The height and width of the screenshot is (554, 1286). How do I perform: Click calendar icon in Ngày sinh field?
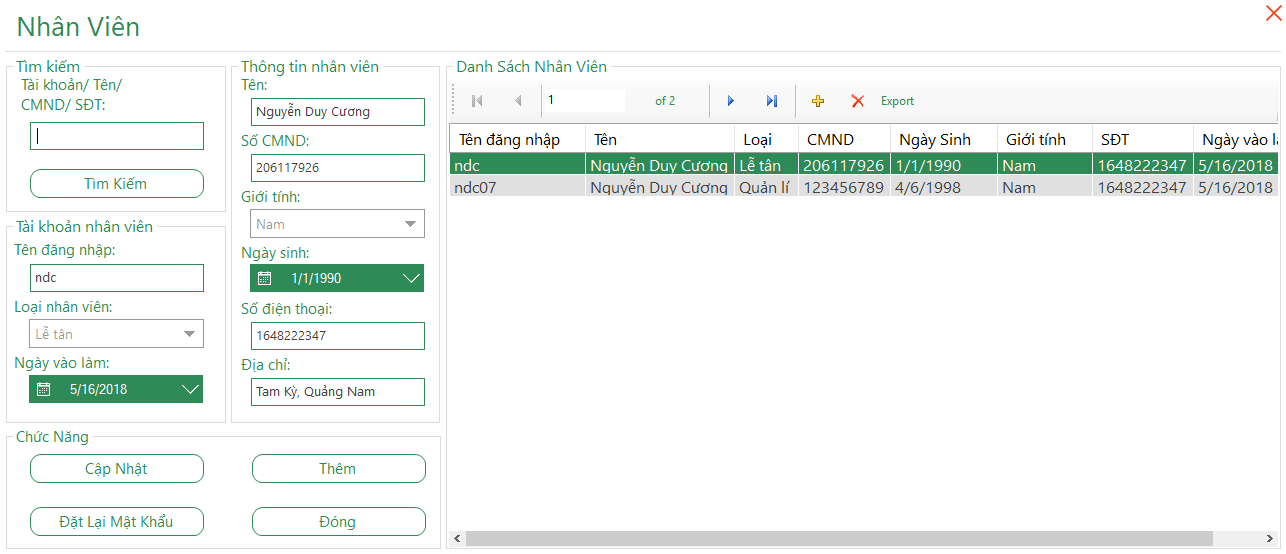click(x=265, y=278)
